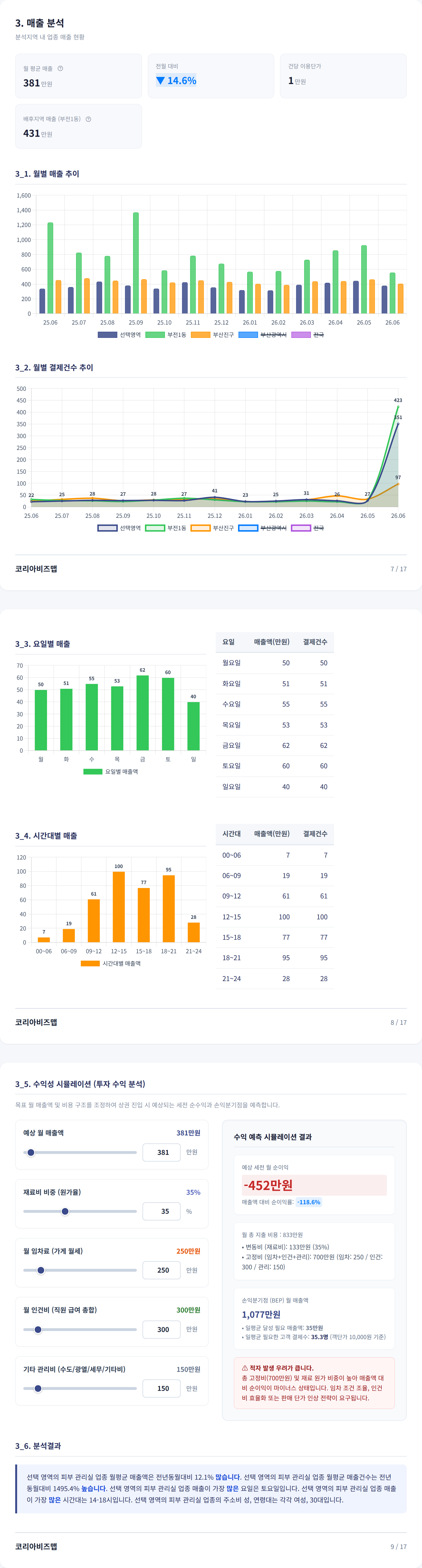The width and height of the screenshot is (422, 1568).
Task: Click the 3_6. 분석결과 heading
Action: tap(38, 1446)
